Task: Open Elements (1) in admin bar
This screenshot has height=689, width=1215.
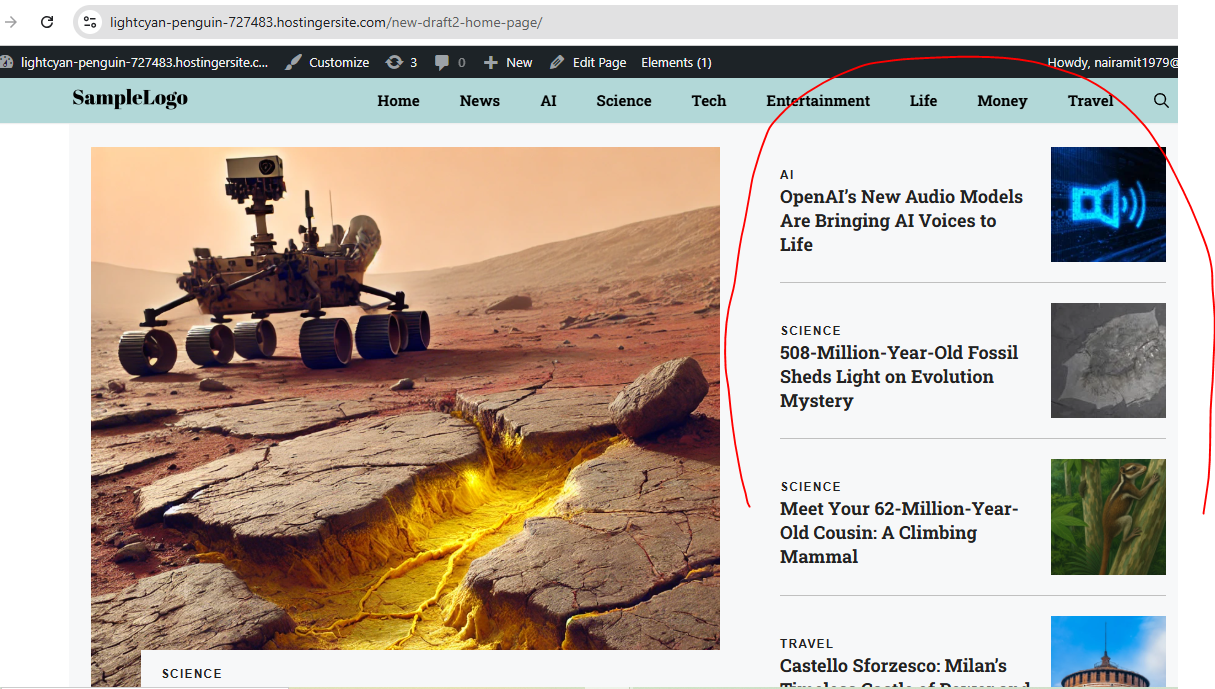Action: click(x=676, y=62)
